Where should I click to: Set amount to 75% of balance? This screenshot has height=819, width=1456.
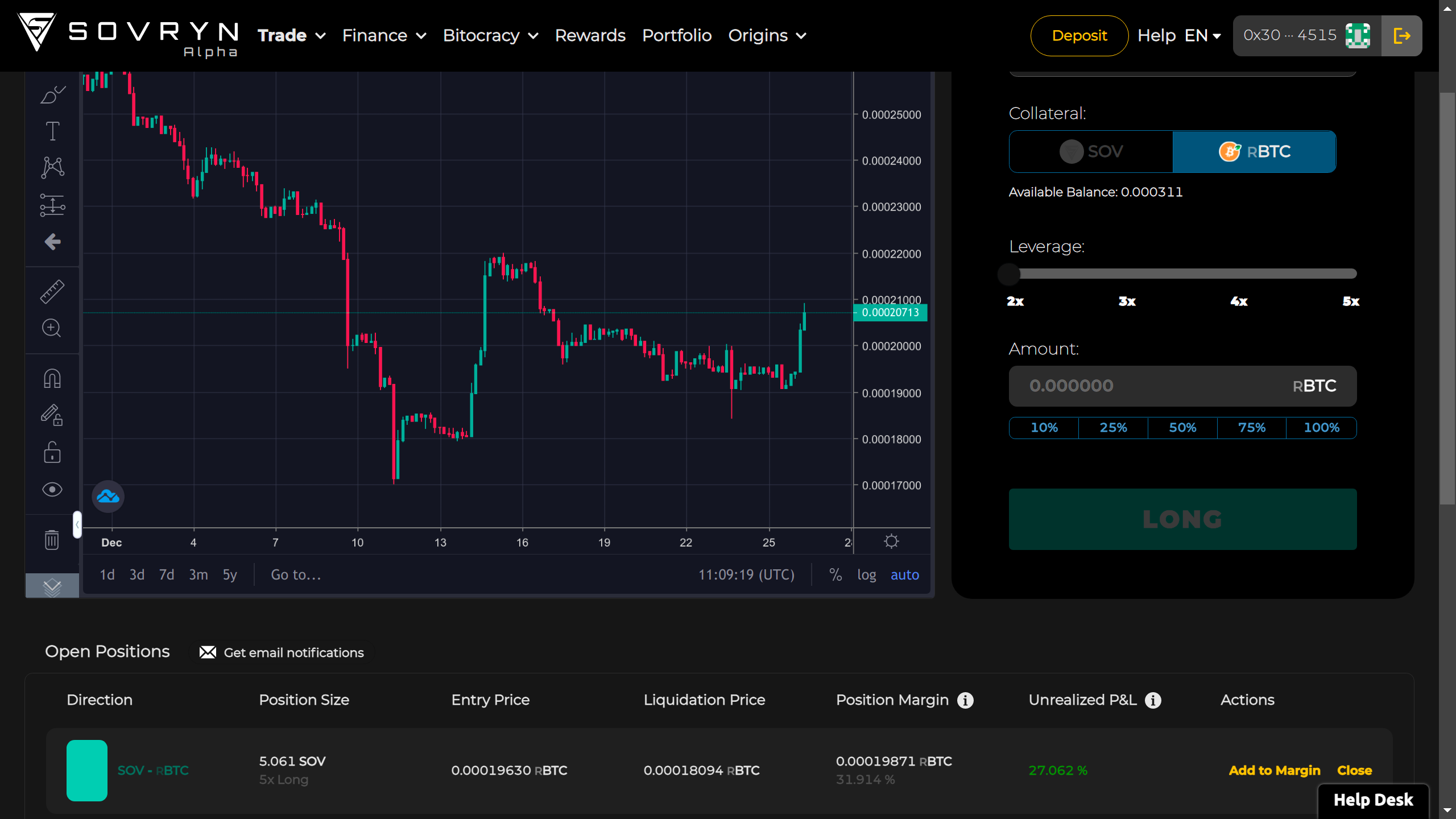(1252, 428)
